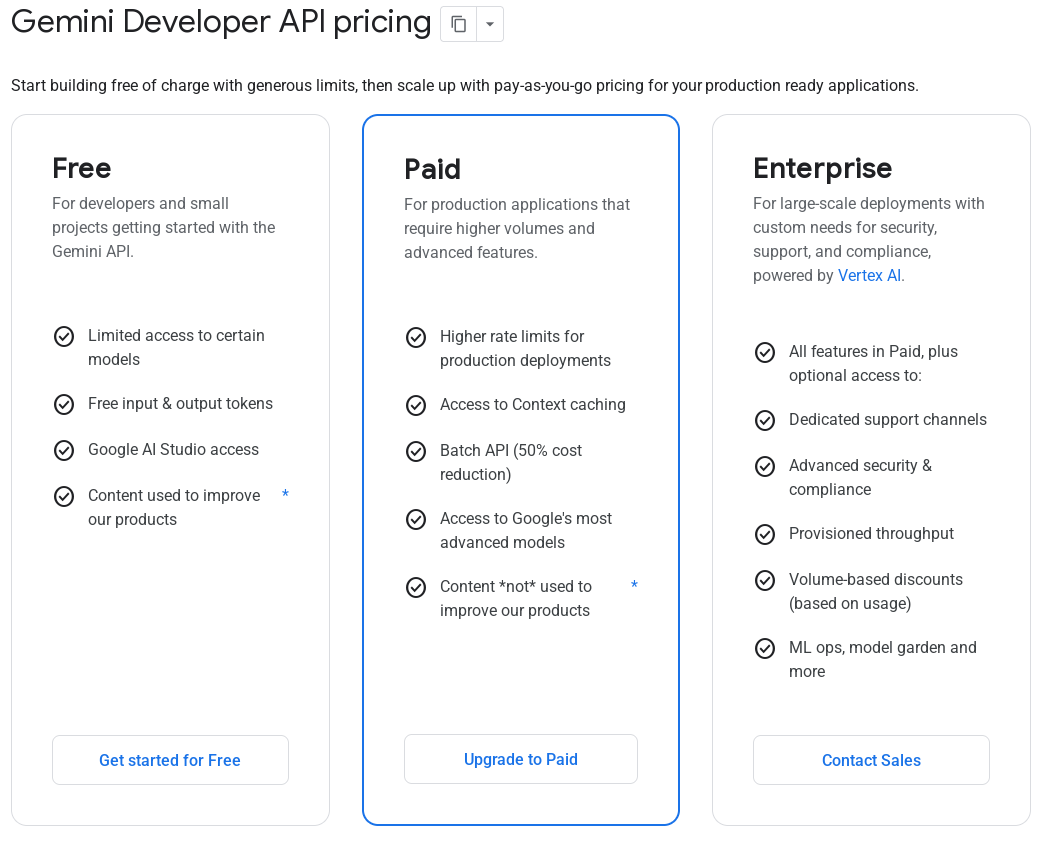Click the text ML ops, model garden and more
The width and height of the screenshot is (1045, 841).
[882, 659]
